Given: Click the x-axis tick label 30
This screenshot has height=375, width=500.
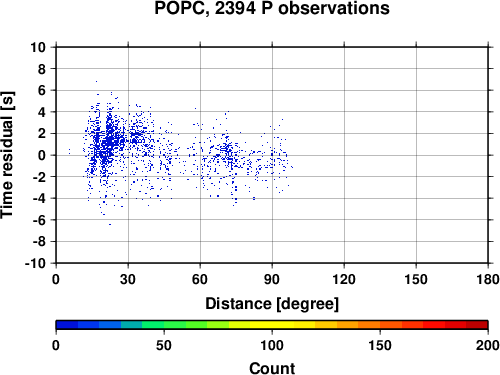Looking at the screenshot, I should coord(128,279).
